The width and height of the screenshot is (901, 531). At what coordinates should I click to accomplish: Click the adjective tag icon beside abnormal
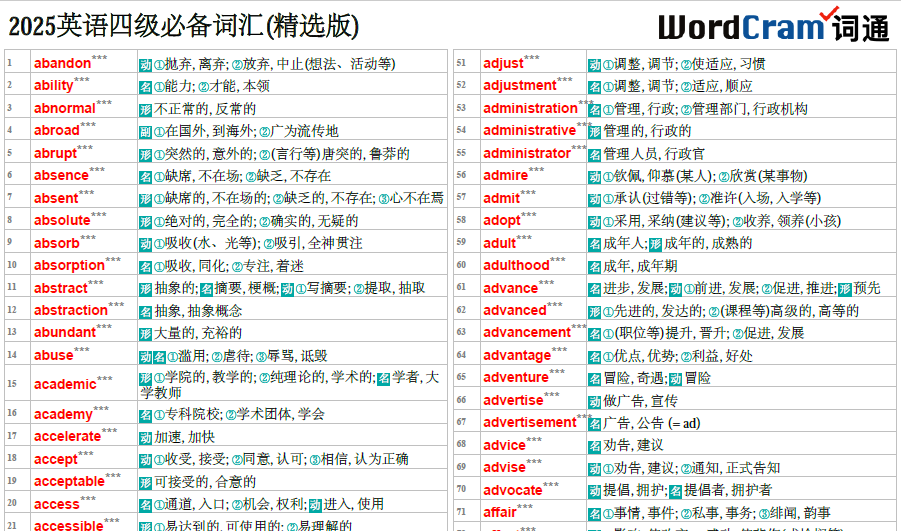pos(145,109)
